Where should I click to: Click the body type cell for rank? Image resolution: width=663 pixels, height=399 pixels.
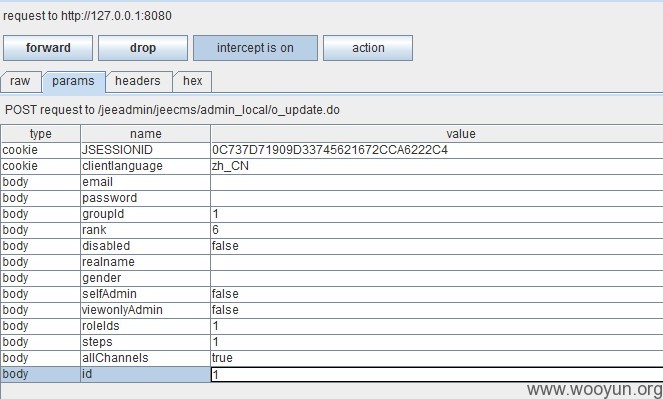coord(41,230)
